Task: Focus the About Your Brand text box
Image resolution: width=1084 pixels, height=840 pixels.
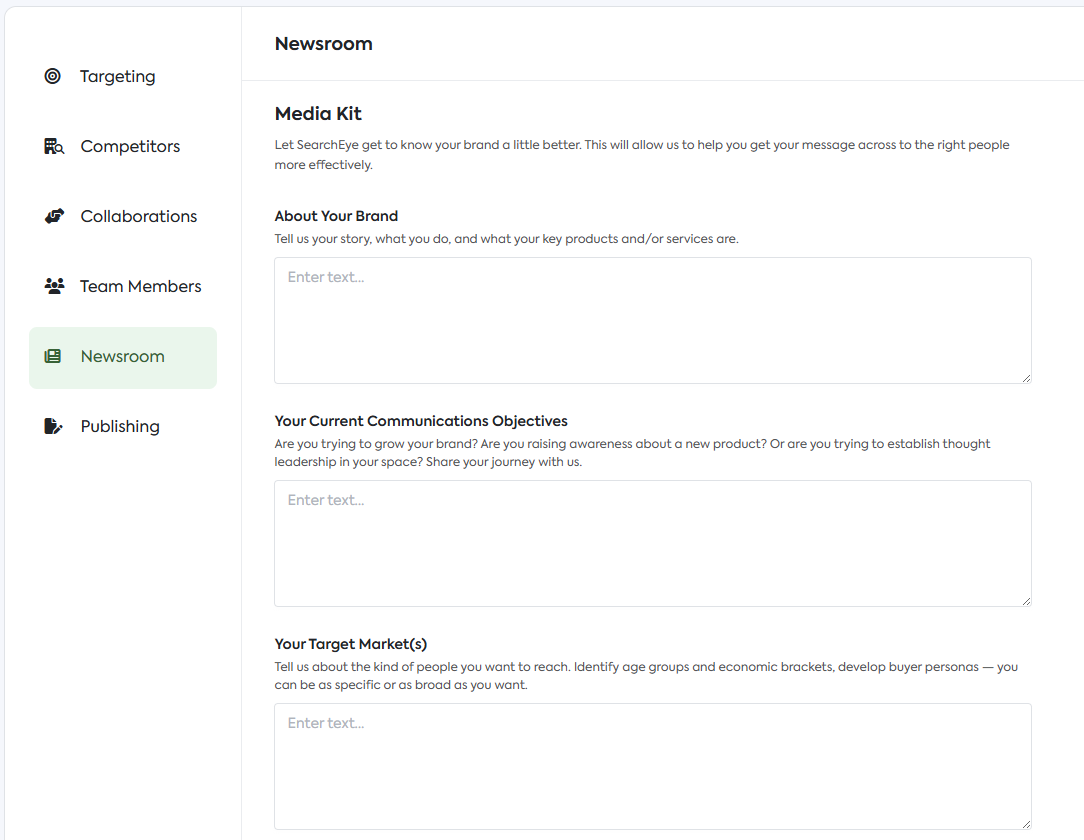Action: [x=652, y=320]
